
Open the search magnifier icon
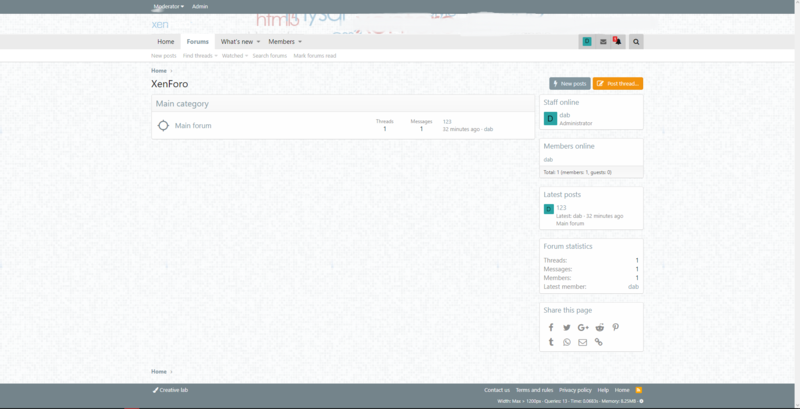(636, 42)
